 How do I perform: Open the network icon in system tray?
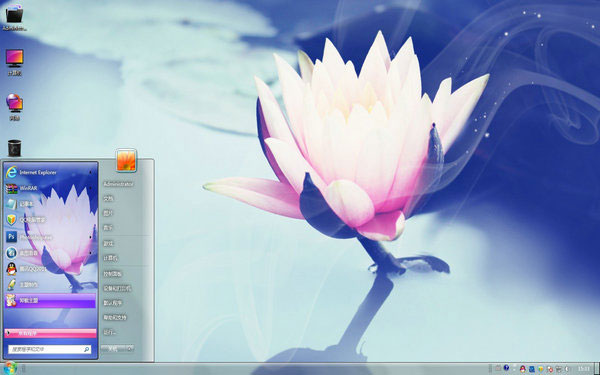pyautogui.click(x=558, y=369)
